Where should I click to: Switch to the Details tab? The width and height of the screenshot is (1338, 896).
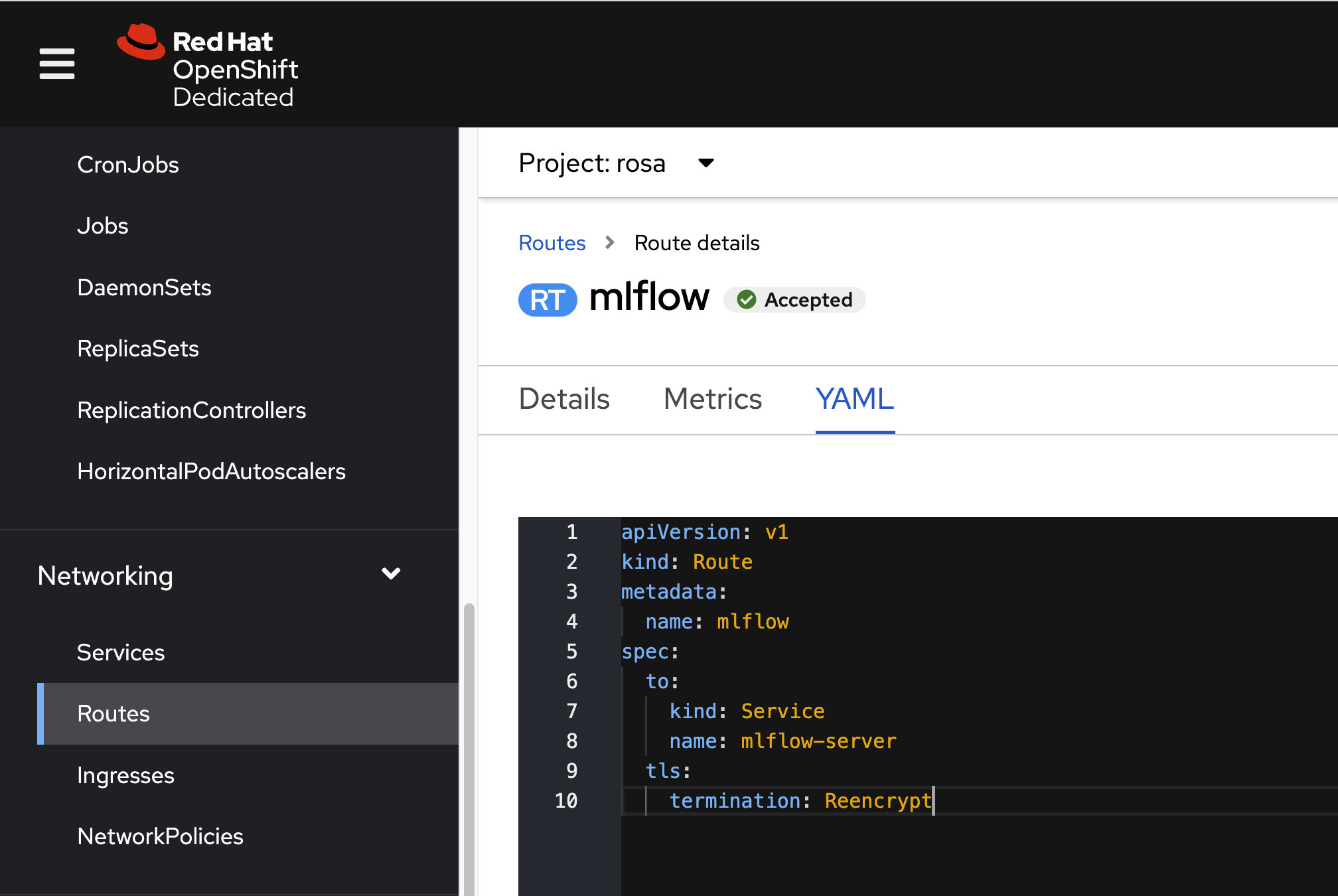pos(564,399)
